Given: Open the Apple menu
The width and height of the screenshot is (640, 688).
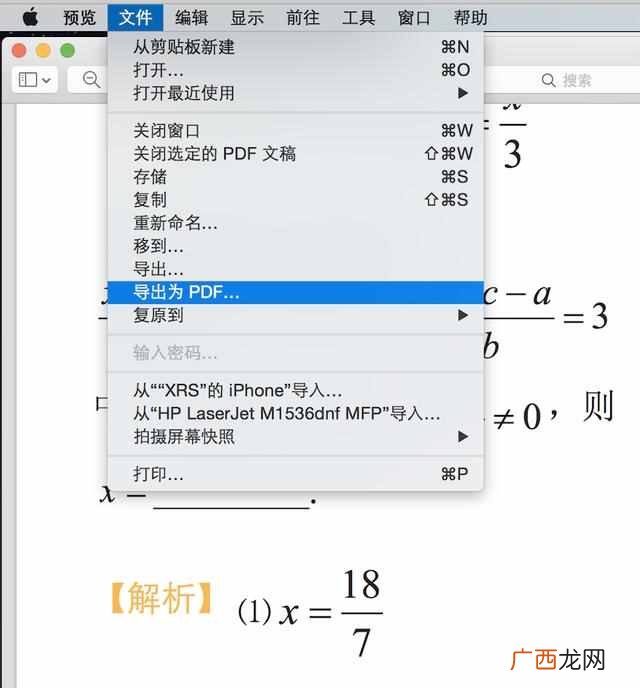Looking at the screenshot, I should (30, 17).
